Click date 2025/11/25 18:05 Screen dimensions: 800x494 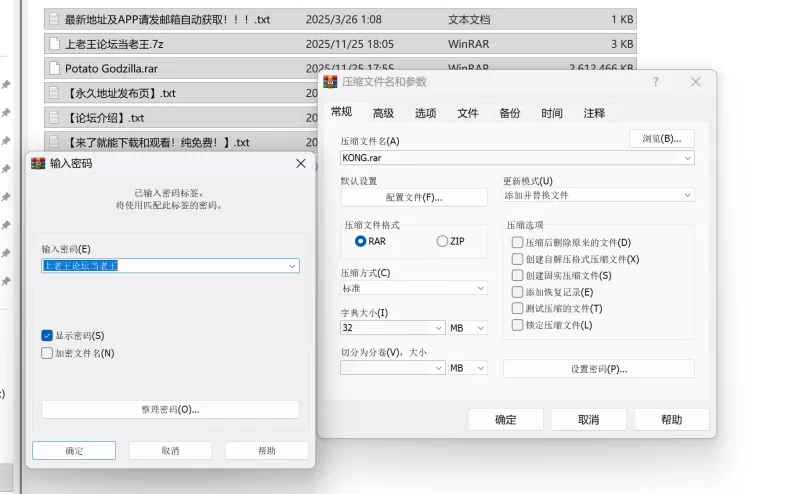click(x=349, y=44)
